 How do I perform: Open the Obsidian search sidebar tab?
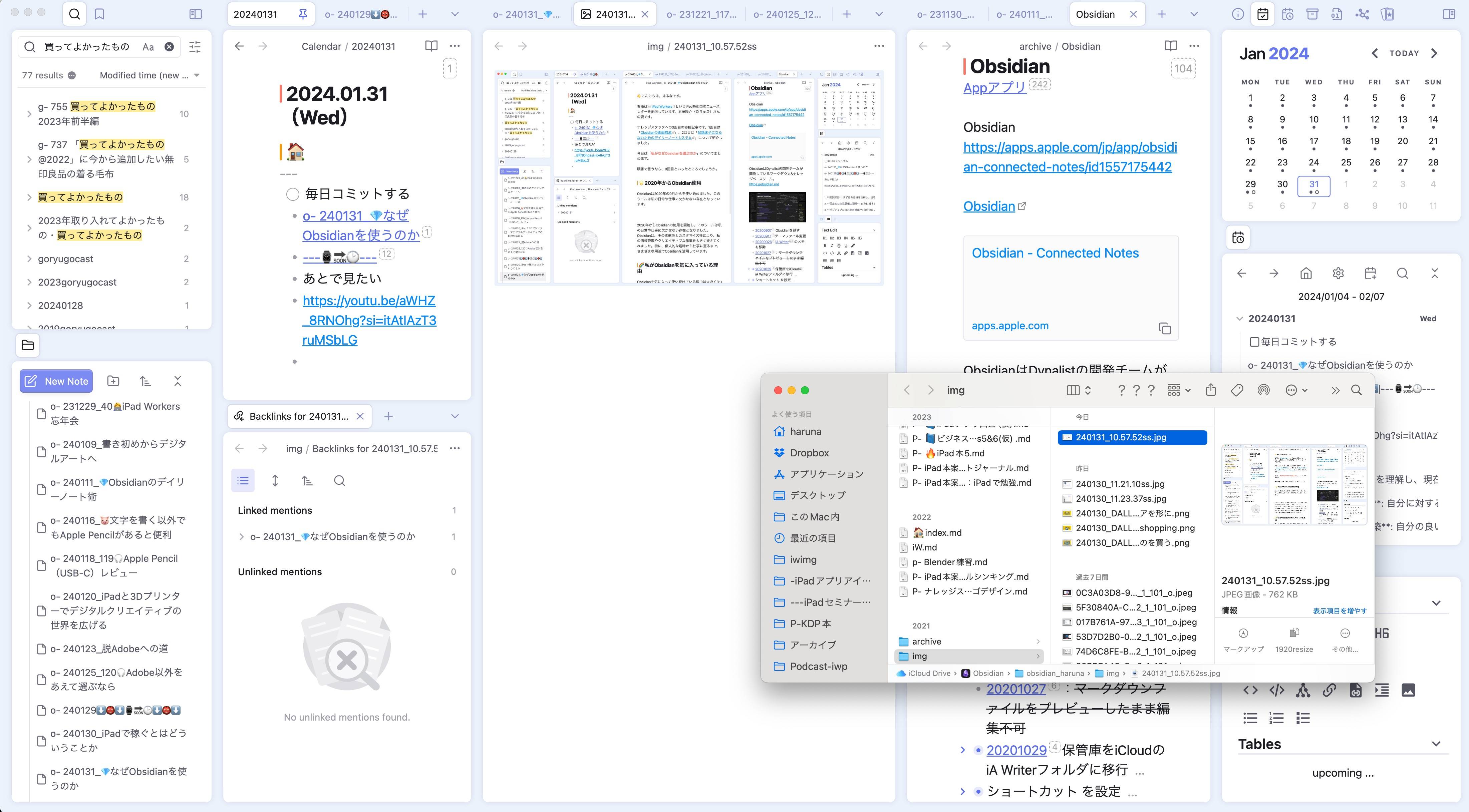pyautogui.click(x=74, y=14)
